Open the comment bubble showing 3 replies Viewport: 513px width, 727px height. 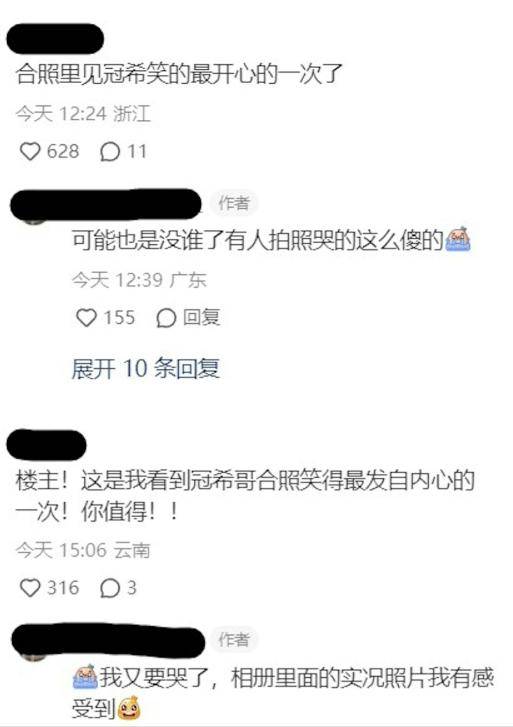(110, 588)
